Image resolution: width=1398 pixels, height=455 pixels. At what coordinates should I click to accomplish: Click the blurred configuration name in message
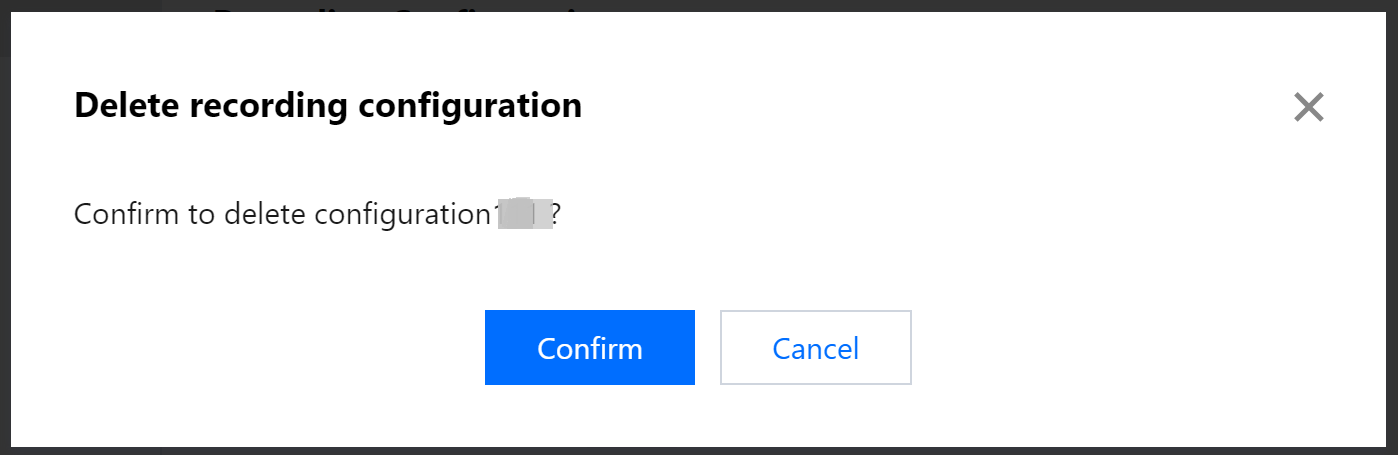527,214
